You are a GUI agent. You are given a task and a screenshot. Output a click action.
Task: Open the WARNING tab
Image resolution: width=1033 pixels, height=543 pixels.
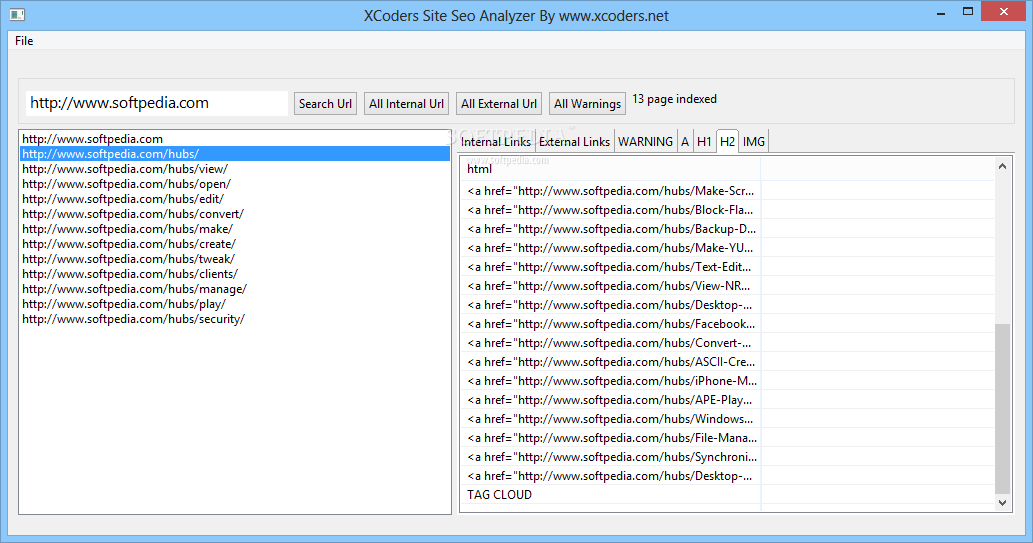coord(646,142)
